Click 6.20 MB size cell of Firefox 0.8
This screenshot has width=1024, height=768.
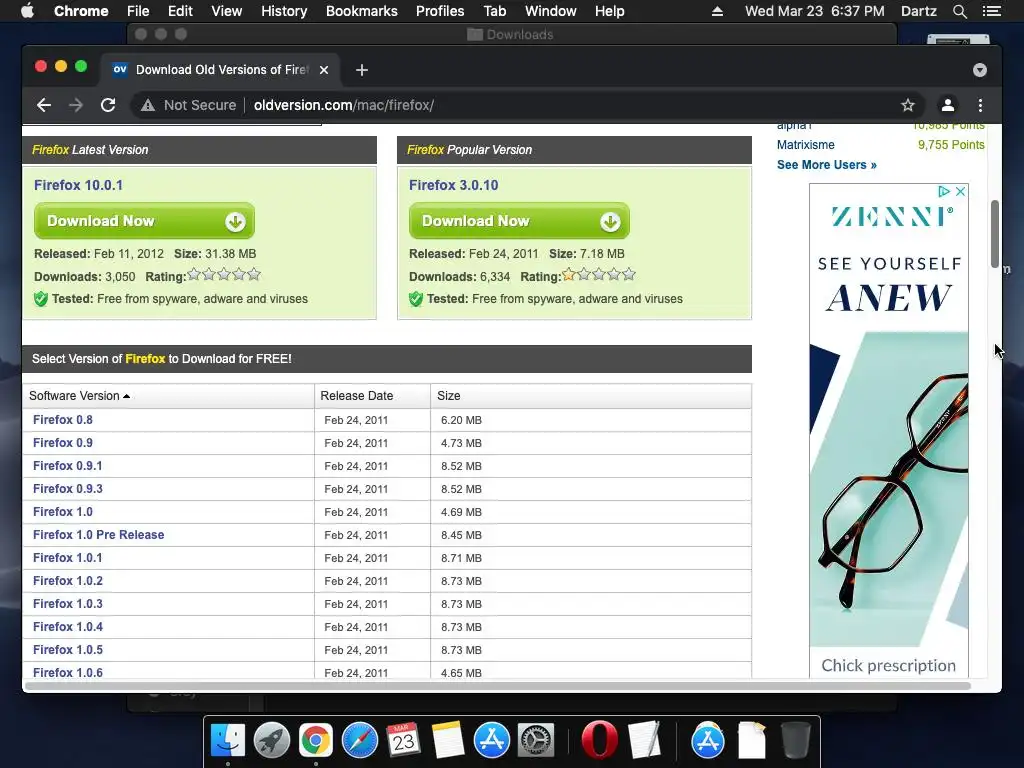461,420
